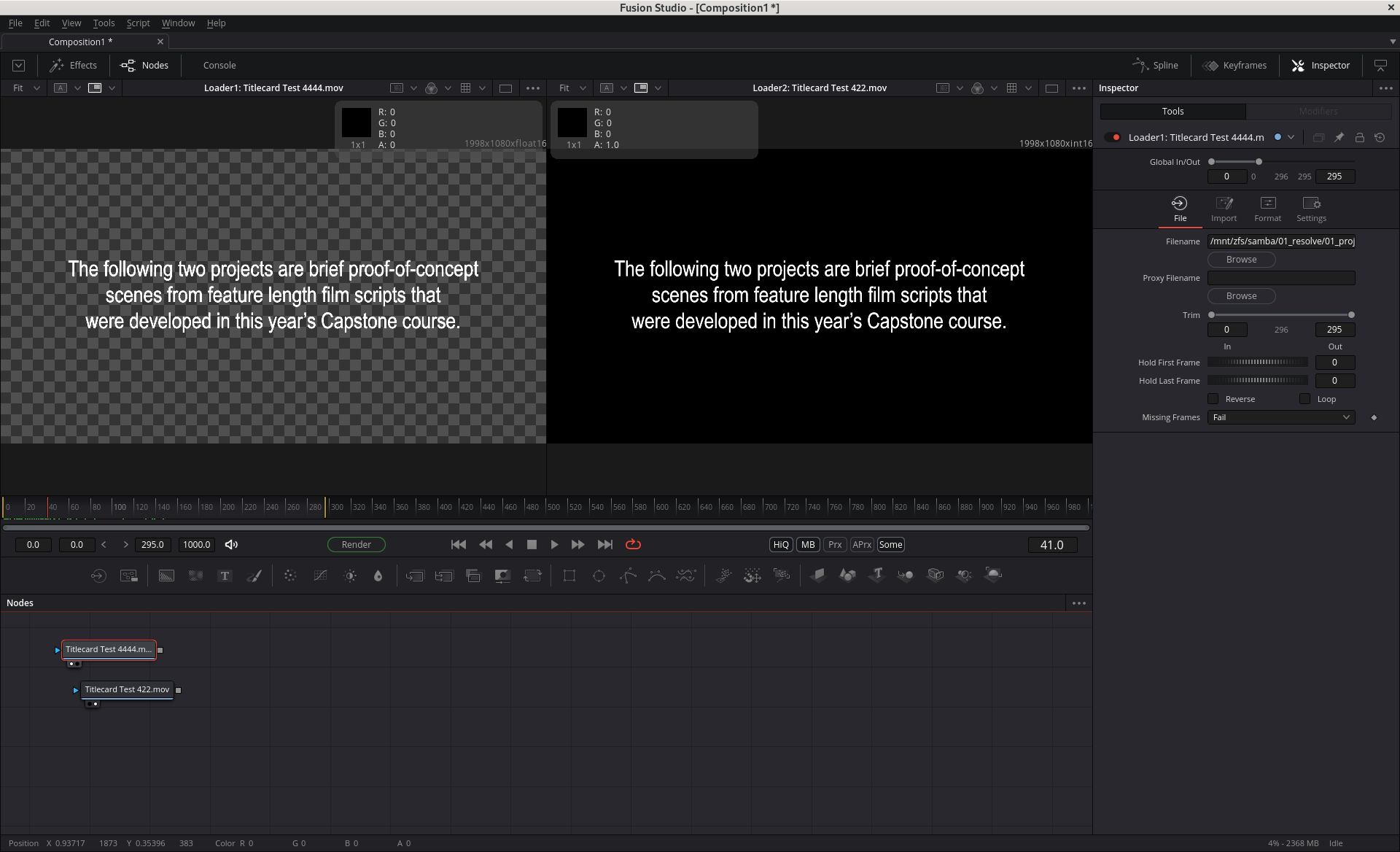Screen dimensions: 1400x852
Task: Click the audio mute speaker icon
Action: pyautogui.click(x=231, y=545)
